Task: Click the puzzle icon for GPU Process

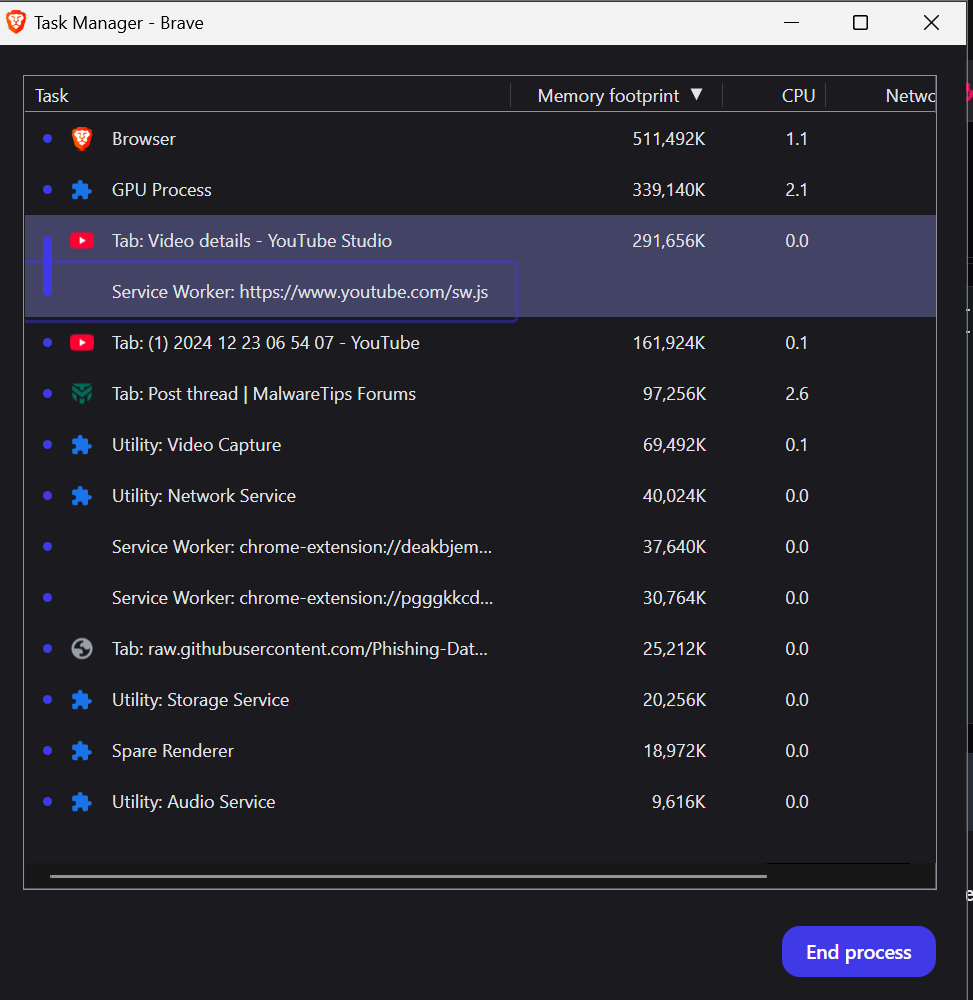Action: pos(82,190)
